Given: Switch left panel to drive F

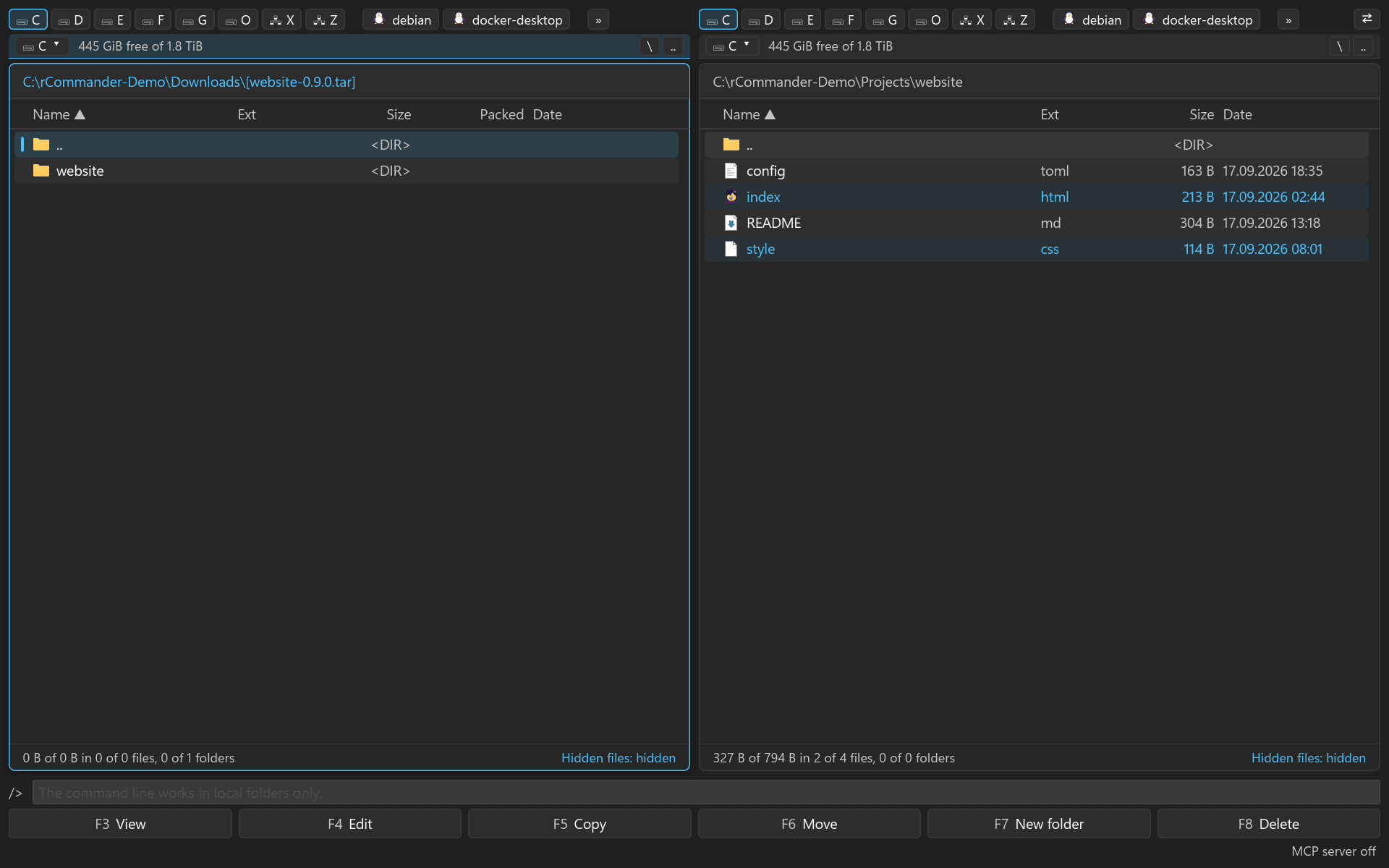Looking at the screenshot, I should pos(153,20).
